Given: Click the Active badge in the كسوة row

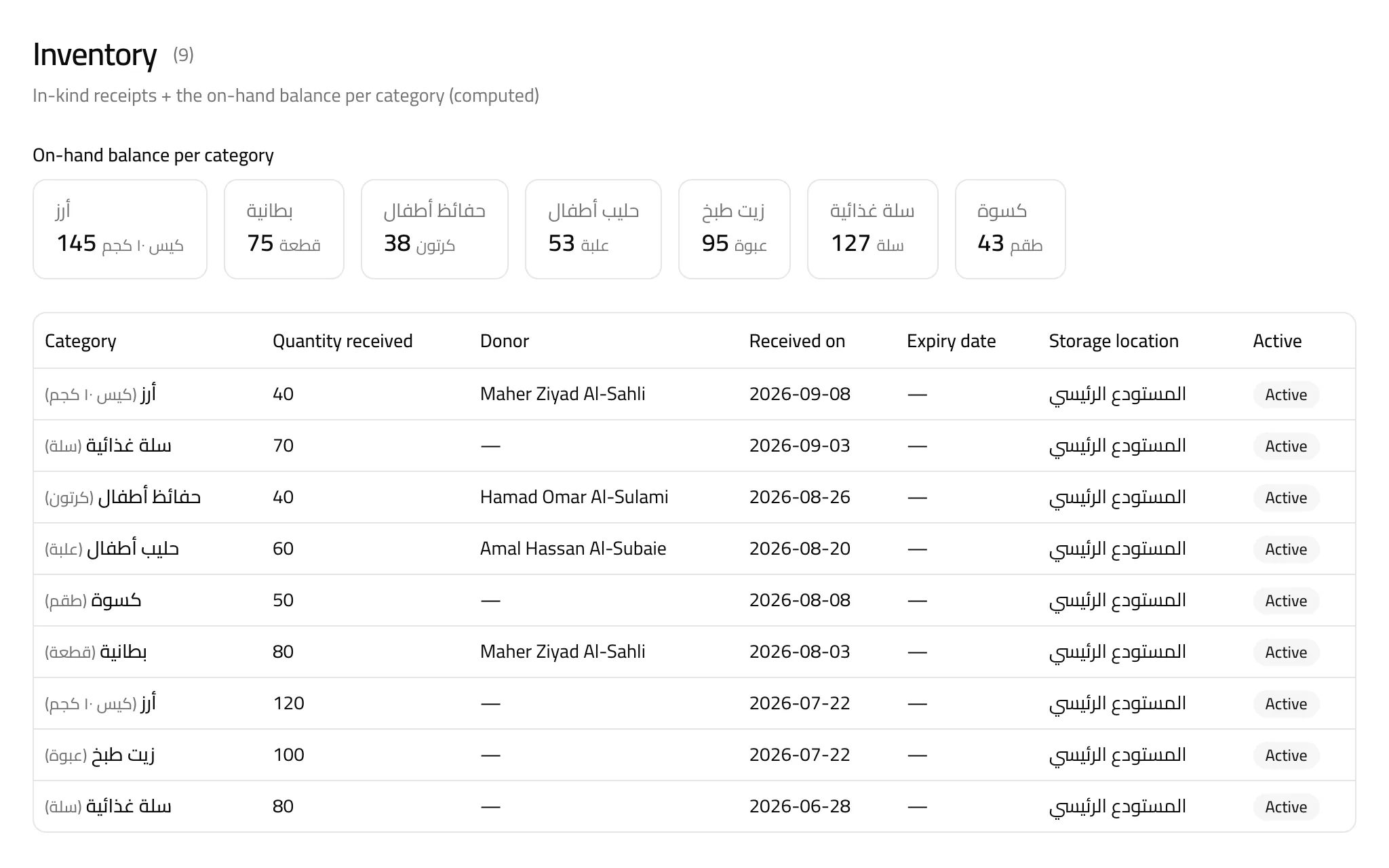Looking at the screenshot, I should coord(1286,601).
